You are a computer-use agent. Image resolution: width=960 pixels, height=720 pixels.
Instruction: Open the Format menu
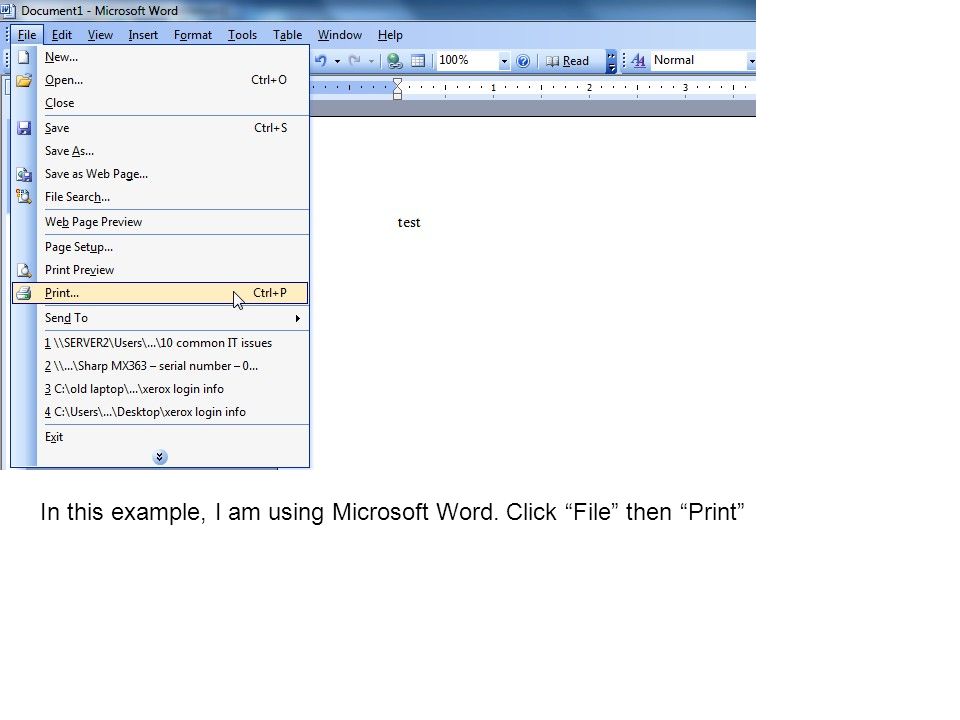[x=193, y=35]
